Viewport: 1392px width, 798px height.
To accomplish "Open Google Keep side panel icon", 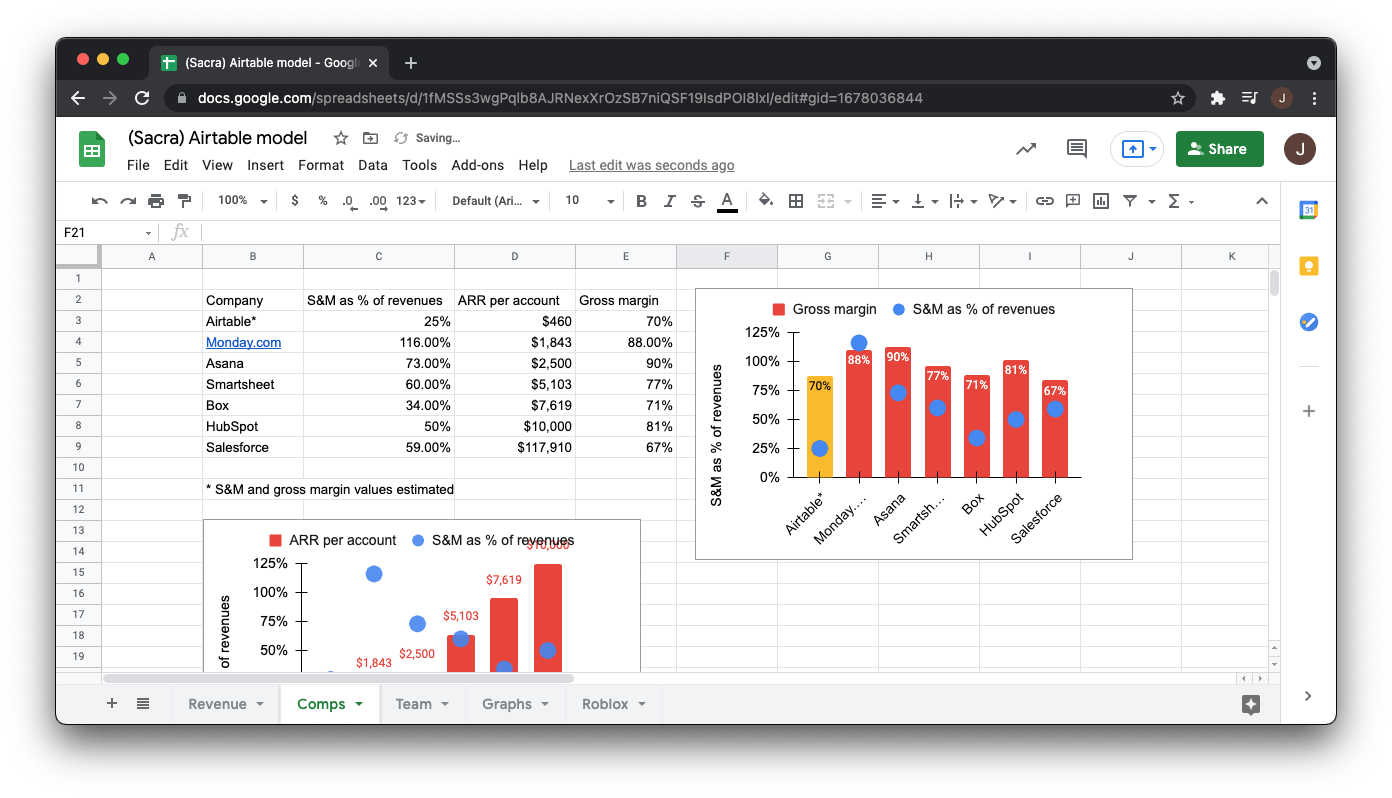I will point(1308,266).
